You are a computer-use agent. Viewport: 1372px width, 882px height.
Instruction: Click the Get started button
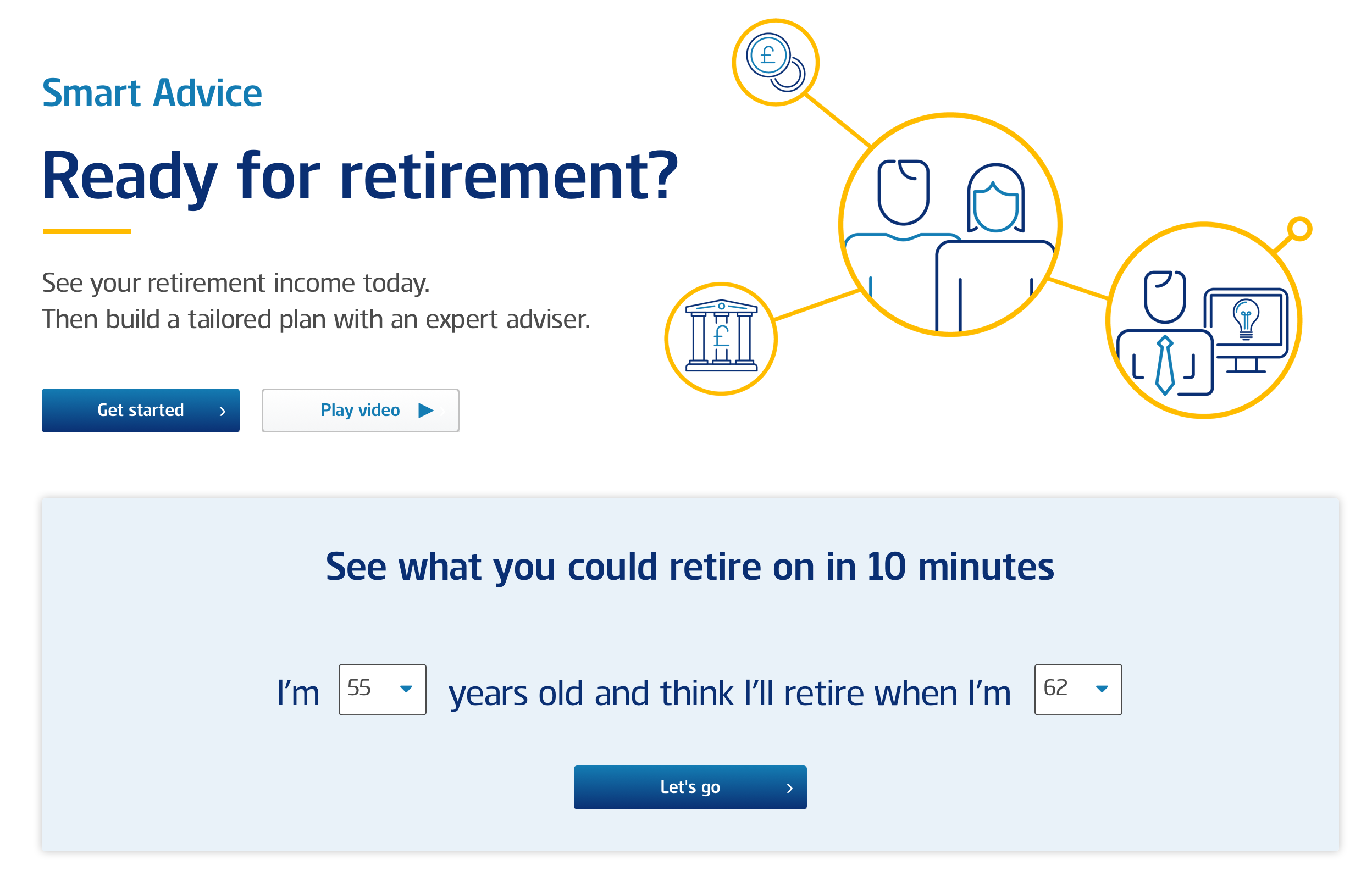140,410
